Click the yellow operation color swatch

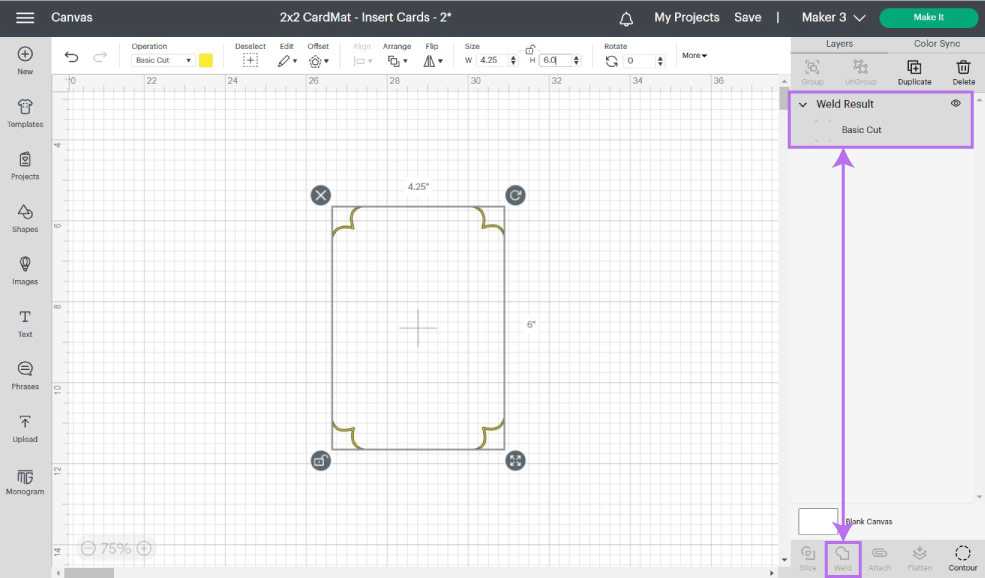(x=206, y=60)
